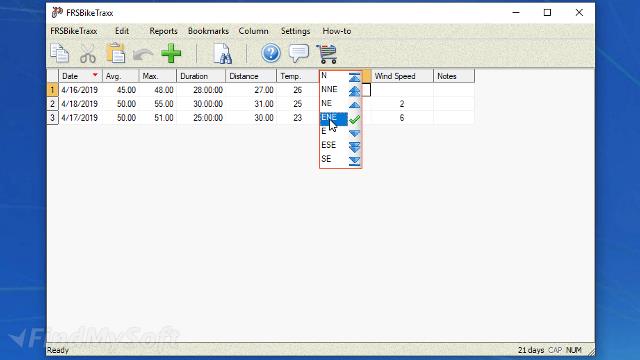Click the shopping cart purchase icon
The height and width of the screenshot is (360, 640).
[327, 54]
